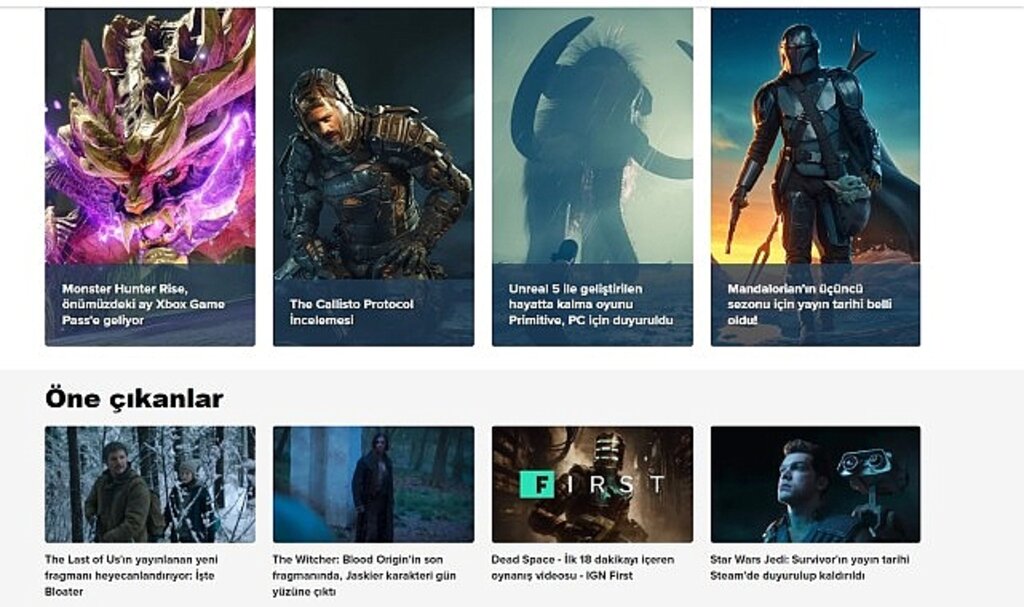Open the Primitive Unreal 5 survival game article
The height and width of the screenshot is (607, 1024).
(x=591, y=302)
